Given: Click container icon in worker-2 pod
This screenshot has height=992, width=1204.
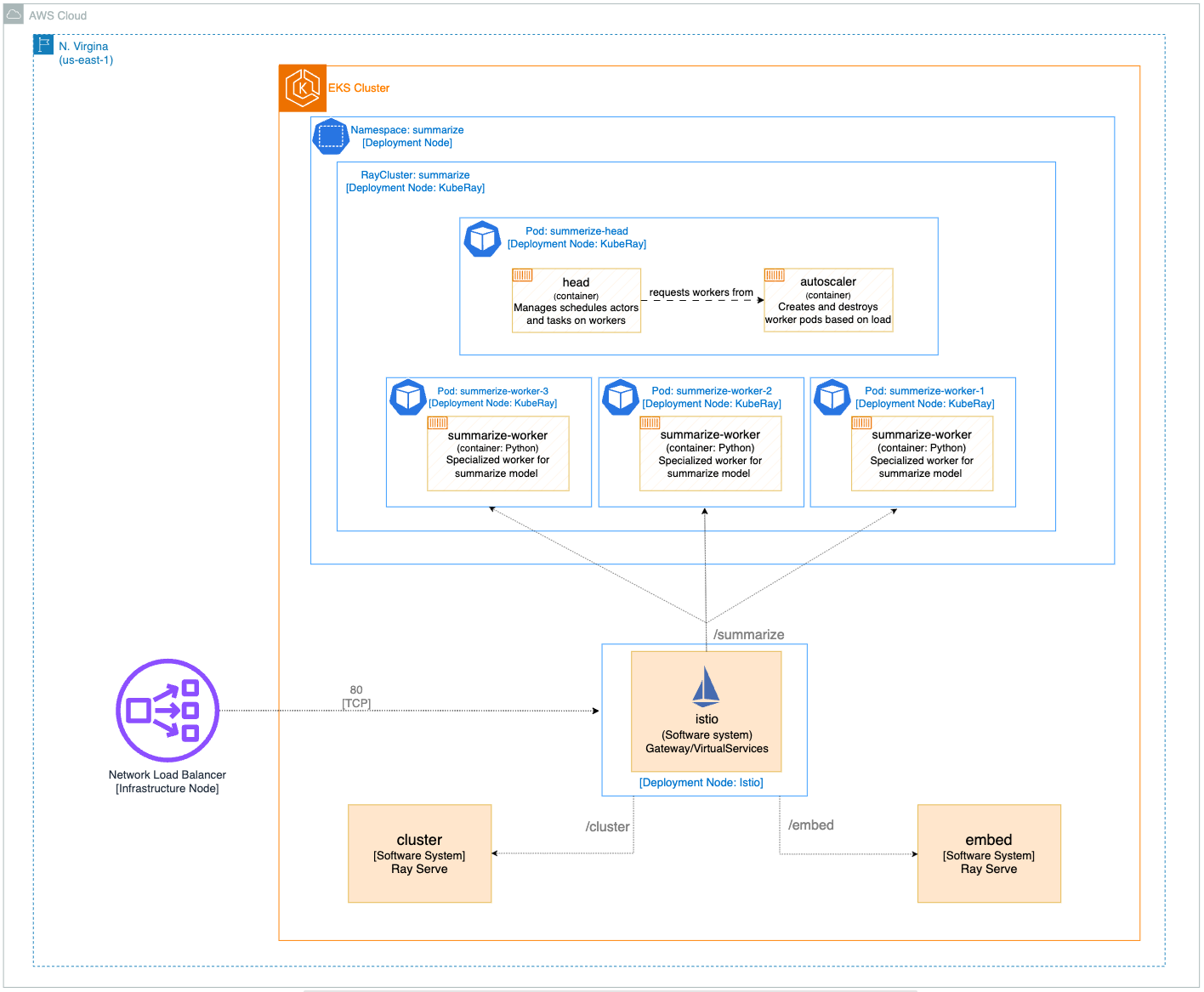Looking at the screenshot, I should click(650, 422).
